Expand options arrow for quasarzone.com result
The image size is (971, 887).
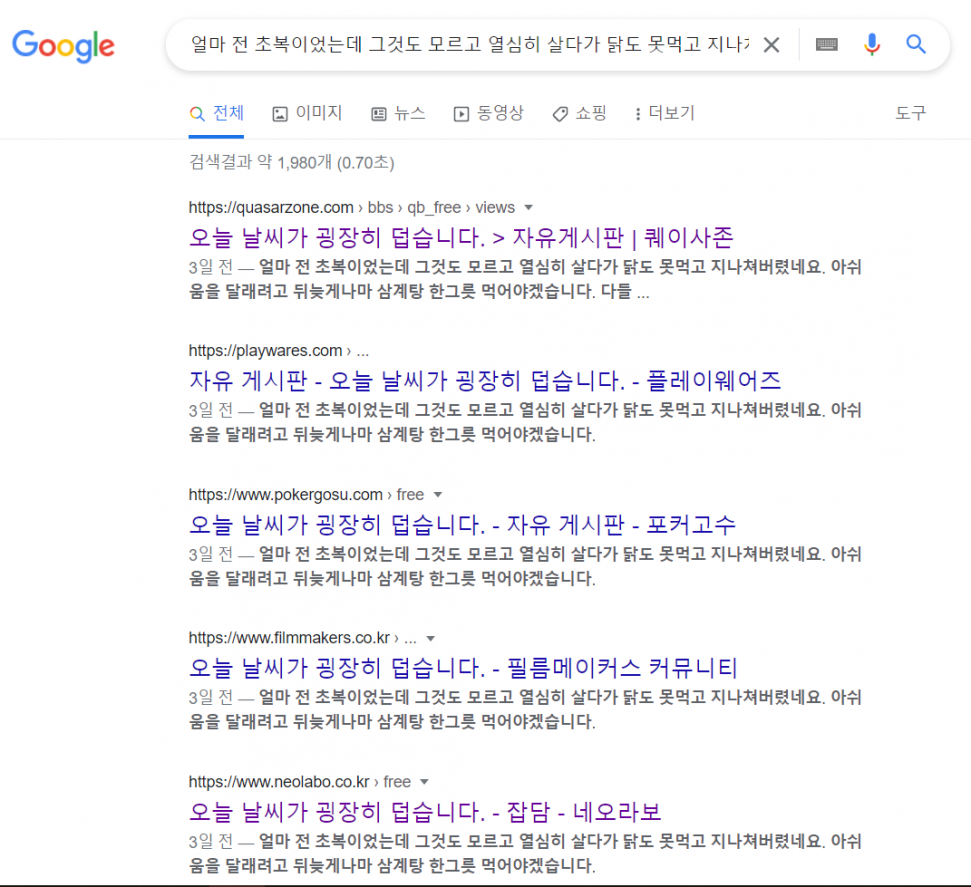[528, 208]
